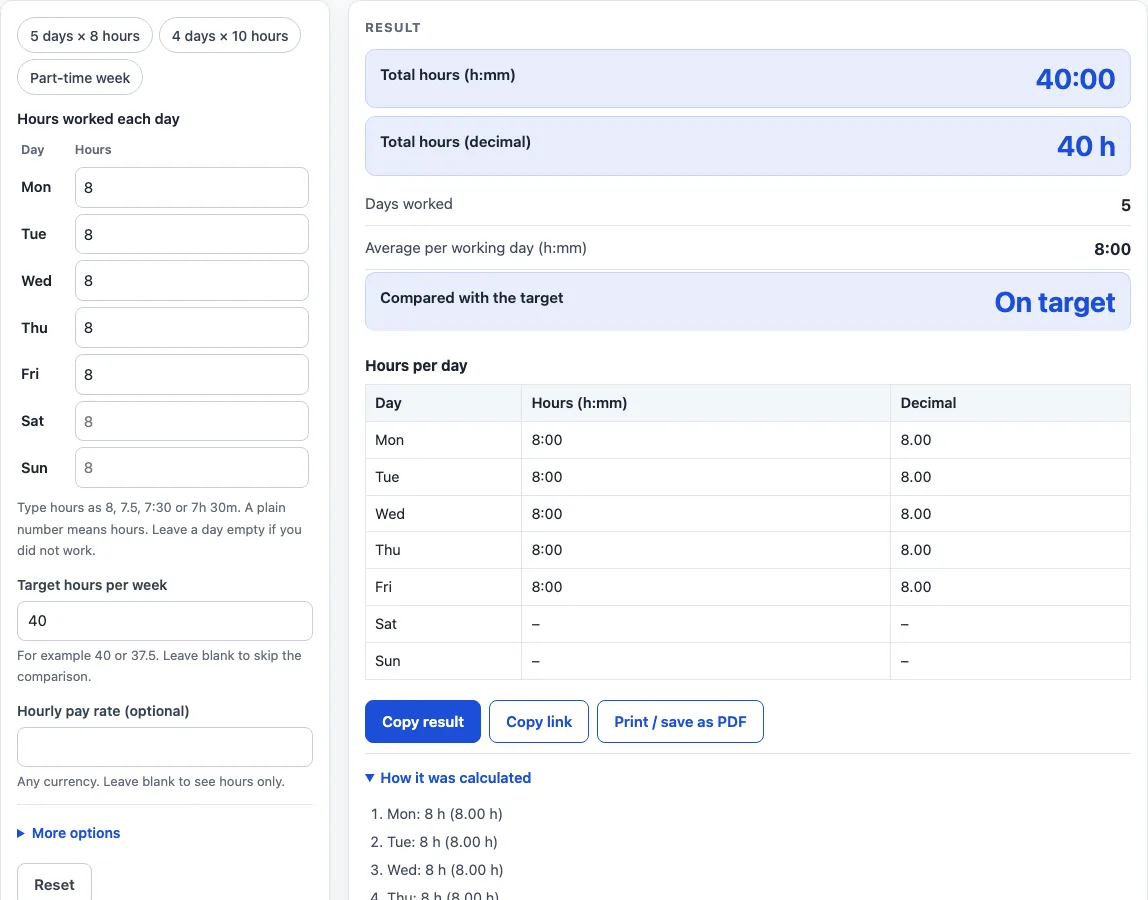Edit the Tue hours input
Image resolution: width=1148 pixels, height=900 pixels.
click(192, 234)
